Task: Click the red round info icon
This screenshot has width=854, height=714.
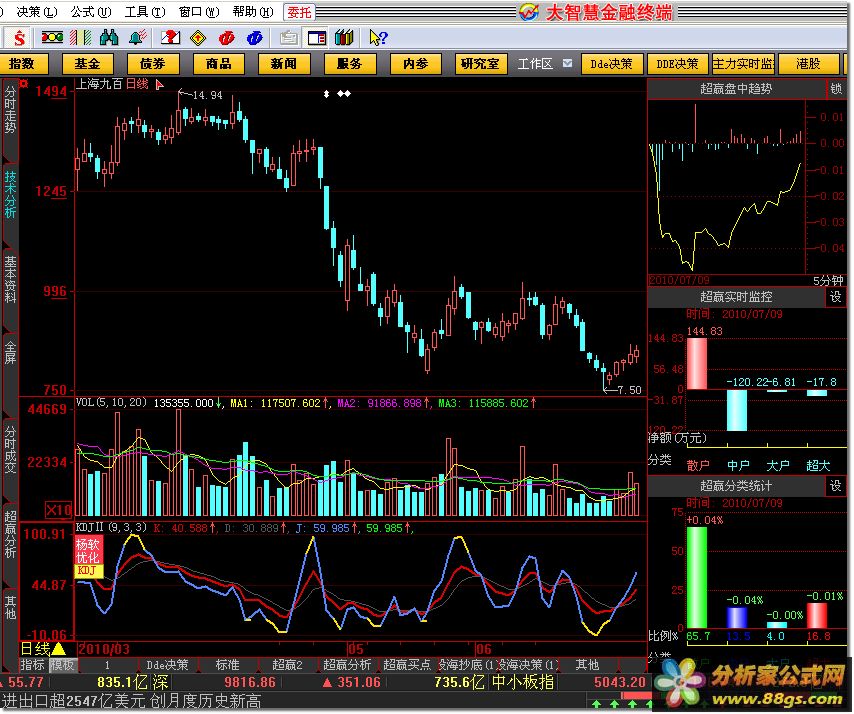Action: pyautogui.click(x=227, y=38)
